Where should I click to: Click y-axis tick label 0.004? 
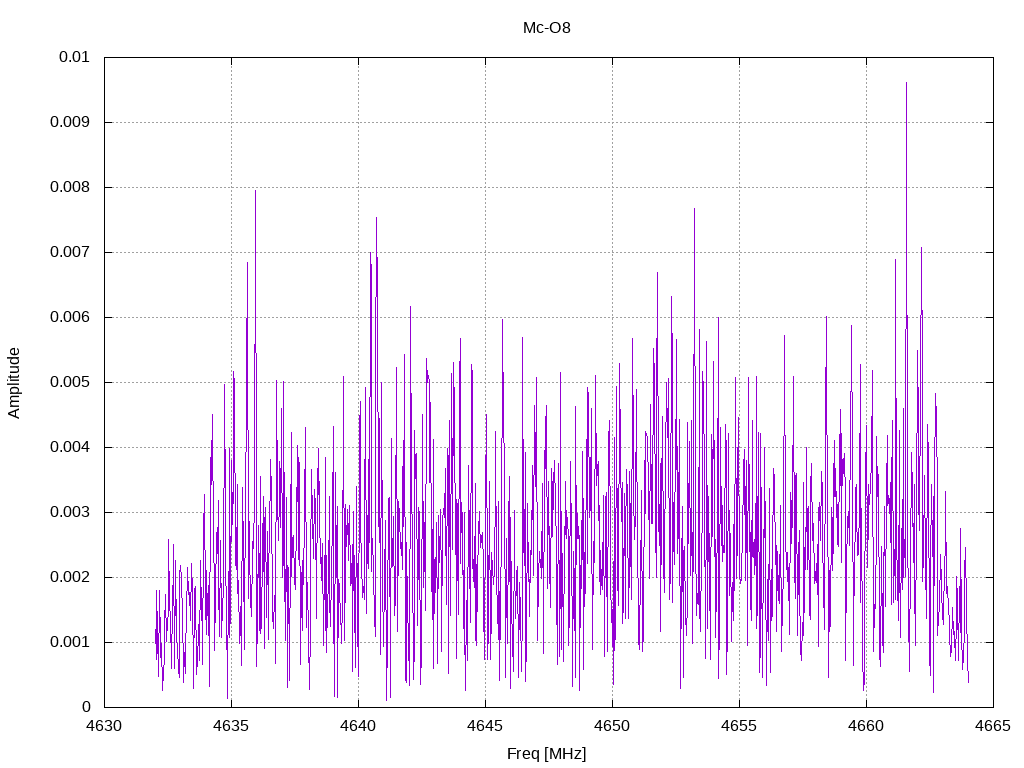click(x=70, y=447)
